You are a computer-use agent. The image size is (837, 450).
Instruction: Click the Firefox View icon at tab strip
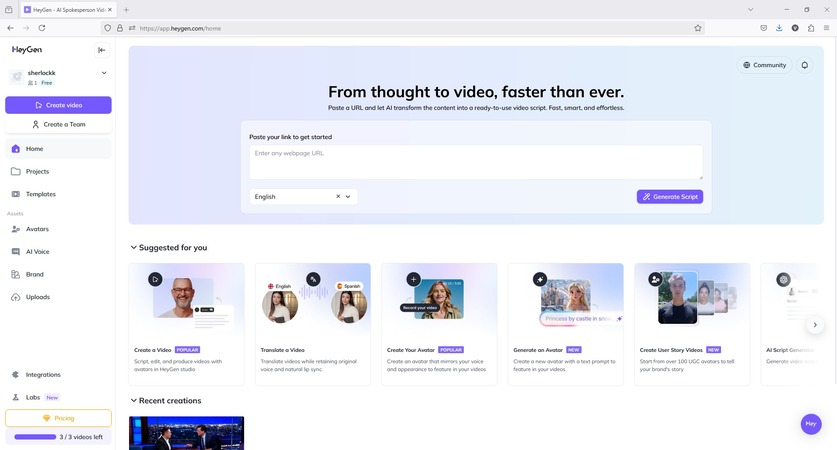(9, 10)
